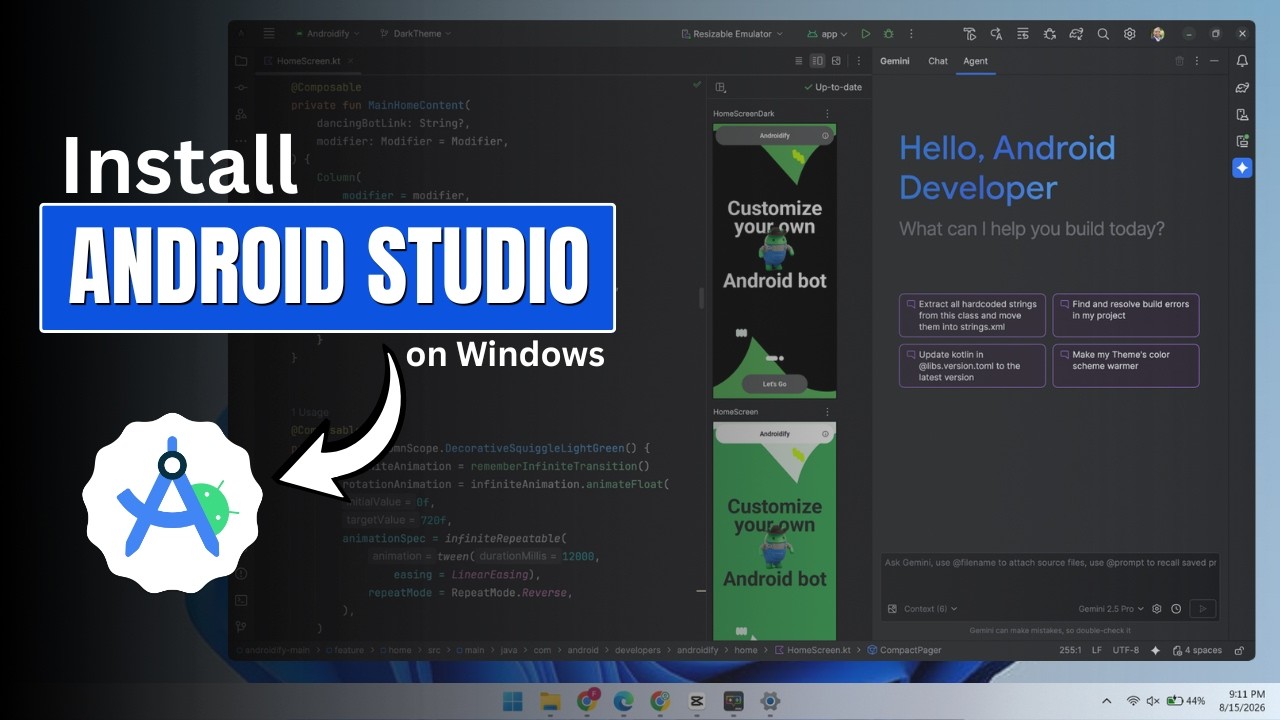This screenshot has height=720, width=1280.
Task: Click the 255:1 cursor position indicator
Action: click(x=1070, y=650)
